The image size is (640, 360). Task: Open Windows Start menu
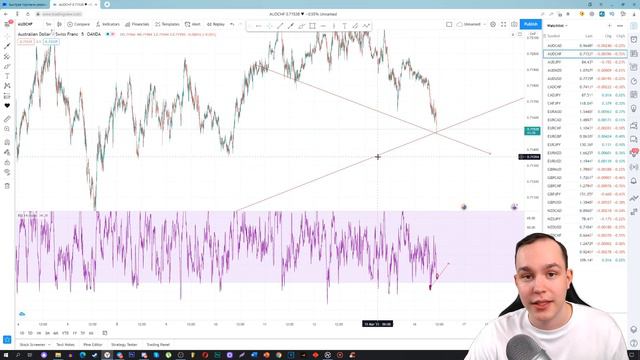coord(6,356)
